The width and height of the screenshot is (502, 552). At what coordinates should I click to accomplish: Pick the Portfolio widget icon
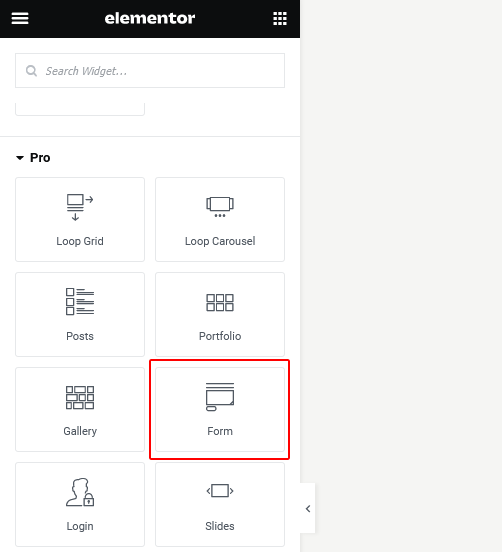pyautogui.click(x=220, y=302)
